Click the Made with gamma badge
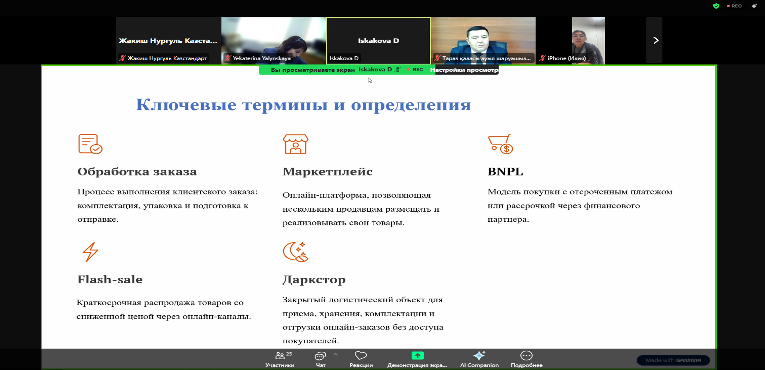The height and width of the screenshot is (370, 765). (x=673, y=360)
